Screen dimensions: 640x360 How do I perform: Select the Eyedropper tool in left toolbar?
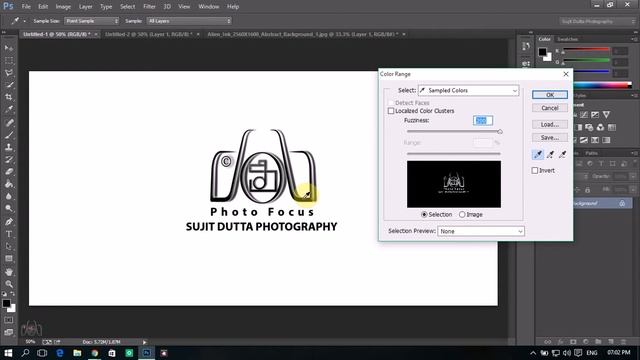click(x=9, y=109)
